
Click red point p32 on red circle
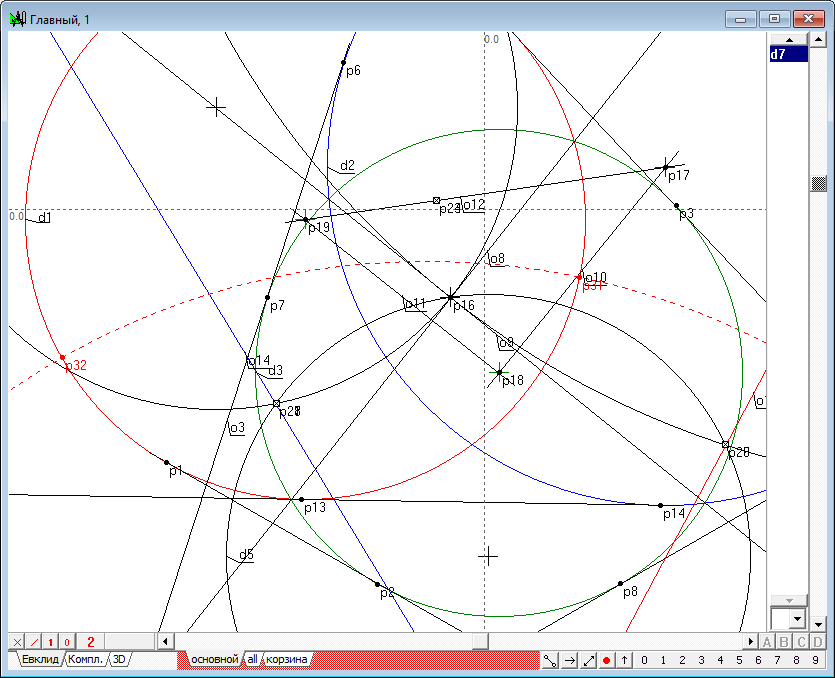pyautogui.click(x=62, y=357)
